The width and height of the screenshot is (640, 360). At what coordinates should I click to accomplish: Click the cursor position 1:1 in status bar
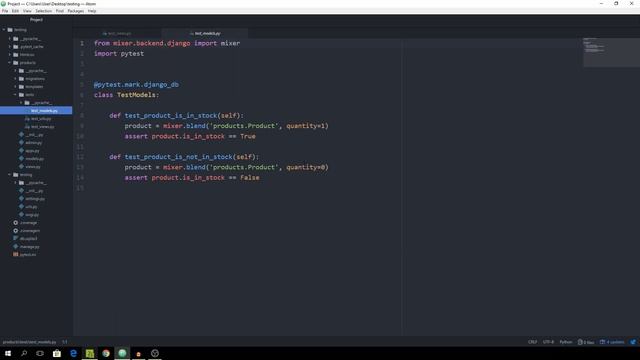pos(64,342)
